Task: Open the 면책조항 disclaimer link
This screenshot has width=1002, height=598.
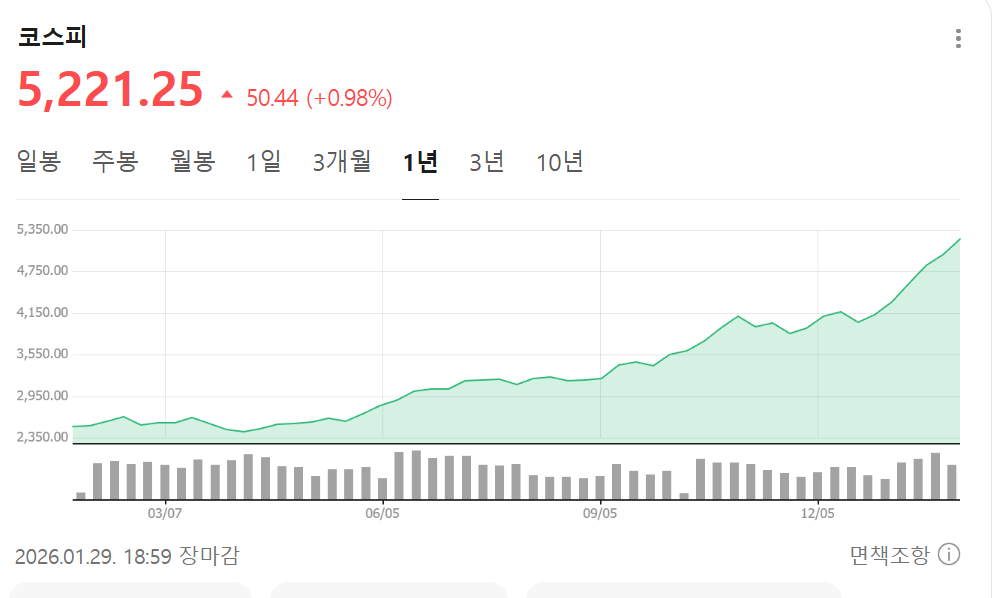Action: (x=889, y=554)
